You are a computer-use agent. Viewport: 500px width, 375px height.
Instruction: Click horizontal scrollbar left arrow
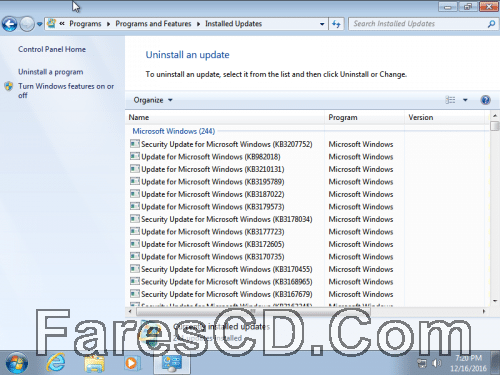point(130,311)
